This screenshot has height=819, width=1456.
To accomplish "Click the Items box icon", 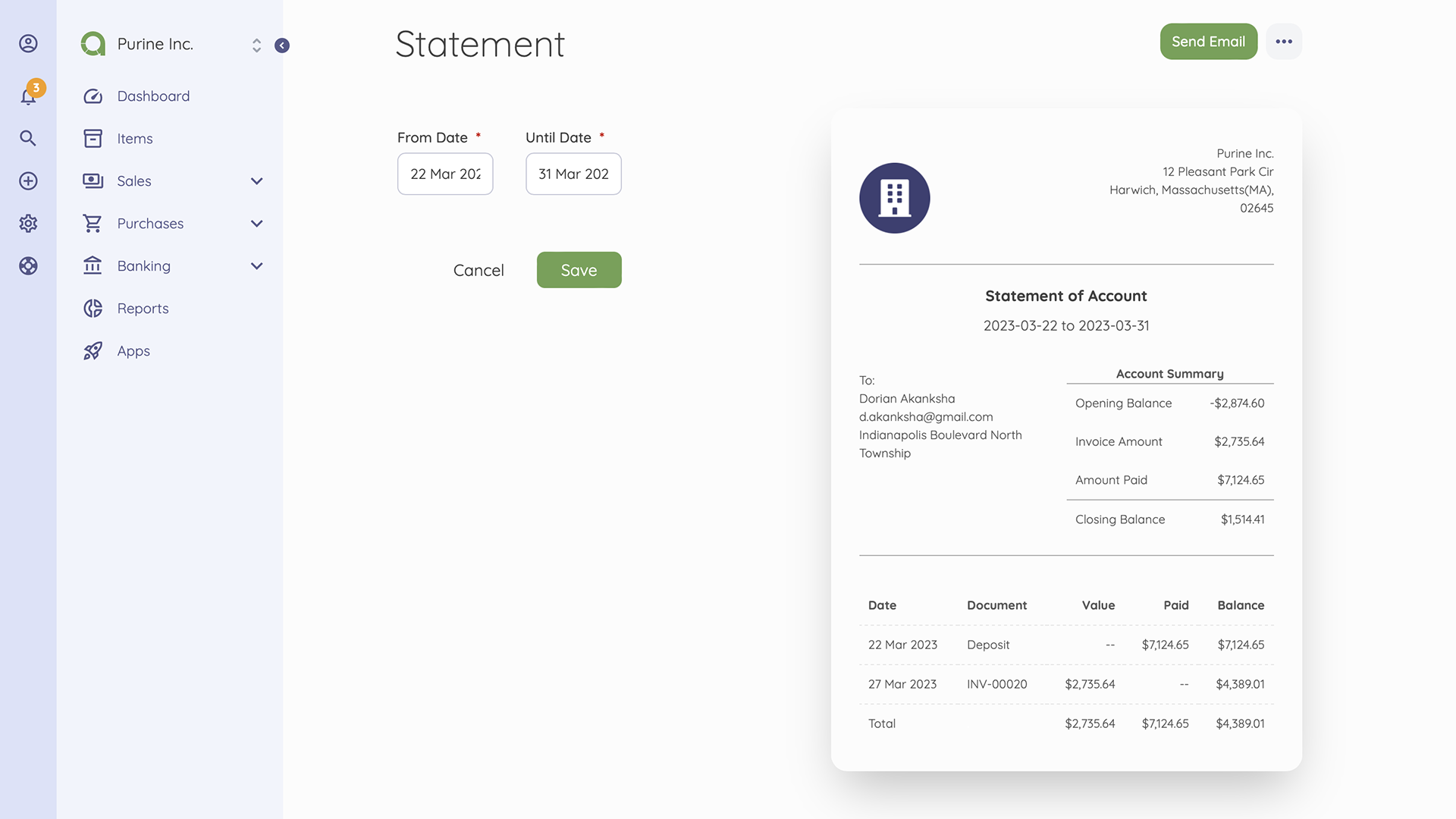I will (x=93, y=138).
